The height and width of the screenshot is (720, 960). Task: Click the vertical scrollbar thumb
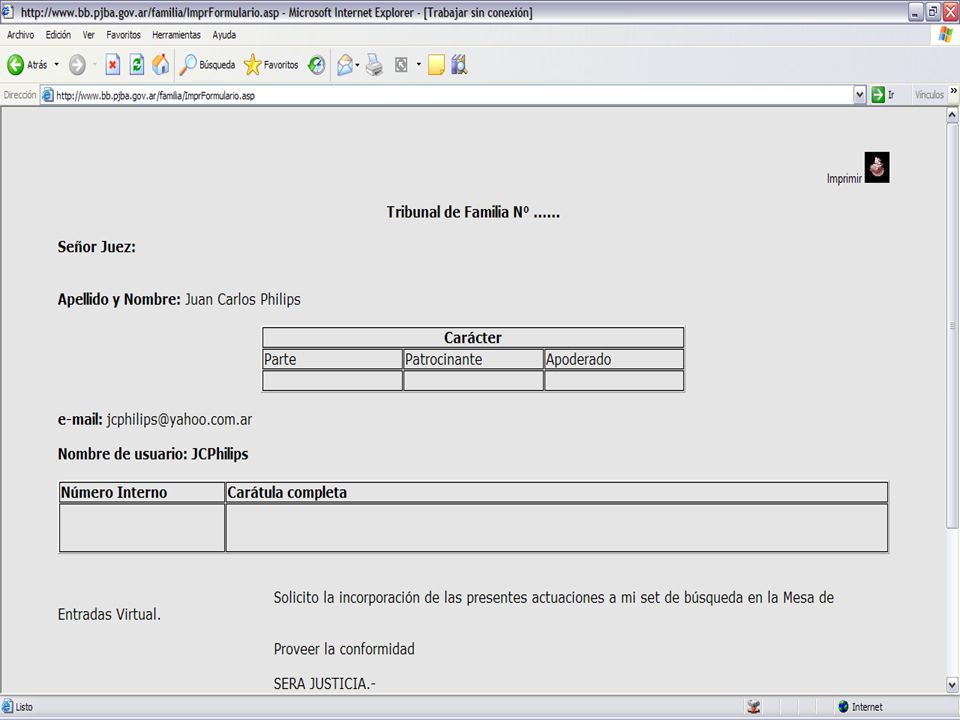point(952,325)
